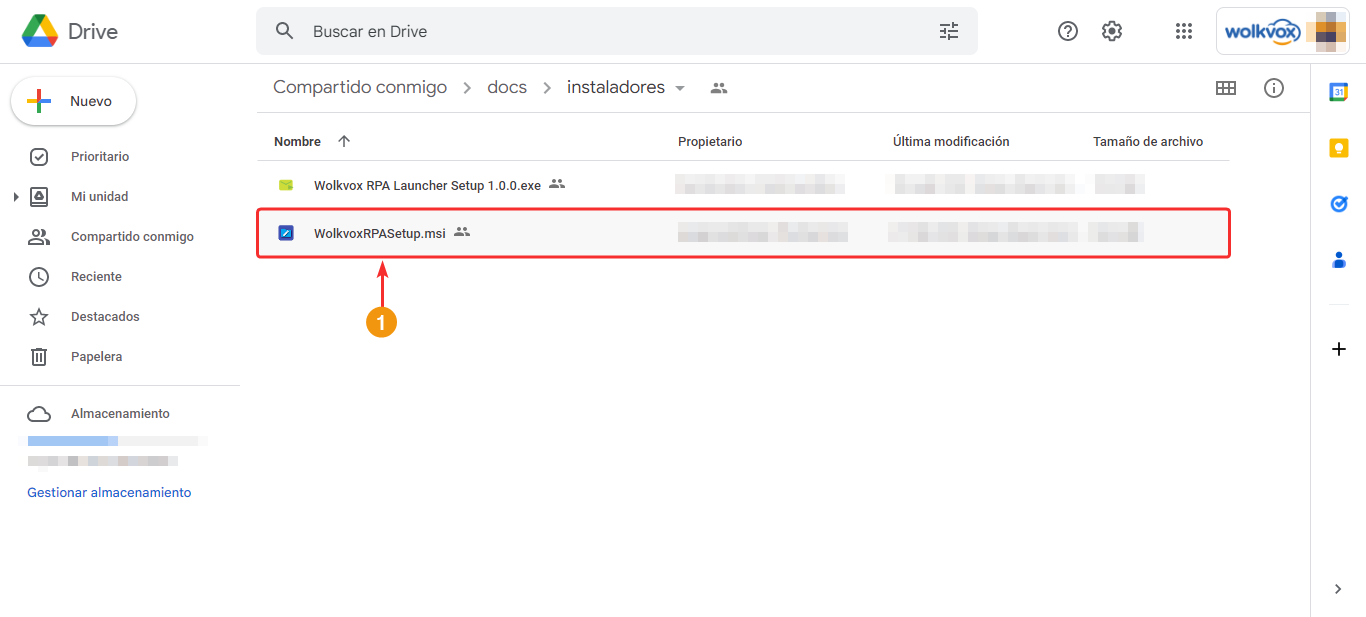Viewport: 1366px width, 617px height.
Task: Sort by Última modificación column
Action: click(951, 142)
